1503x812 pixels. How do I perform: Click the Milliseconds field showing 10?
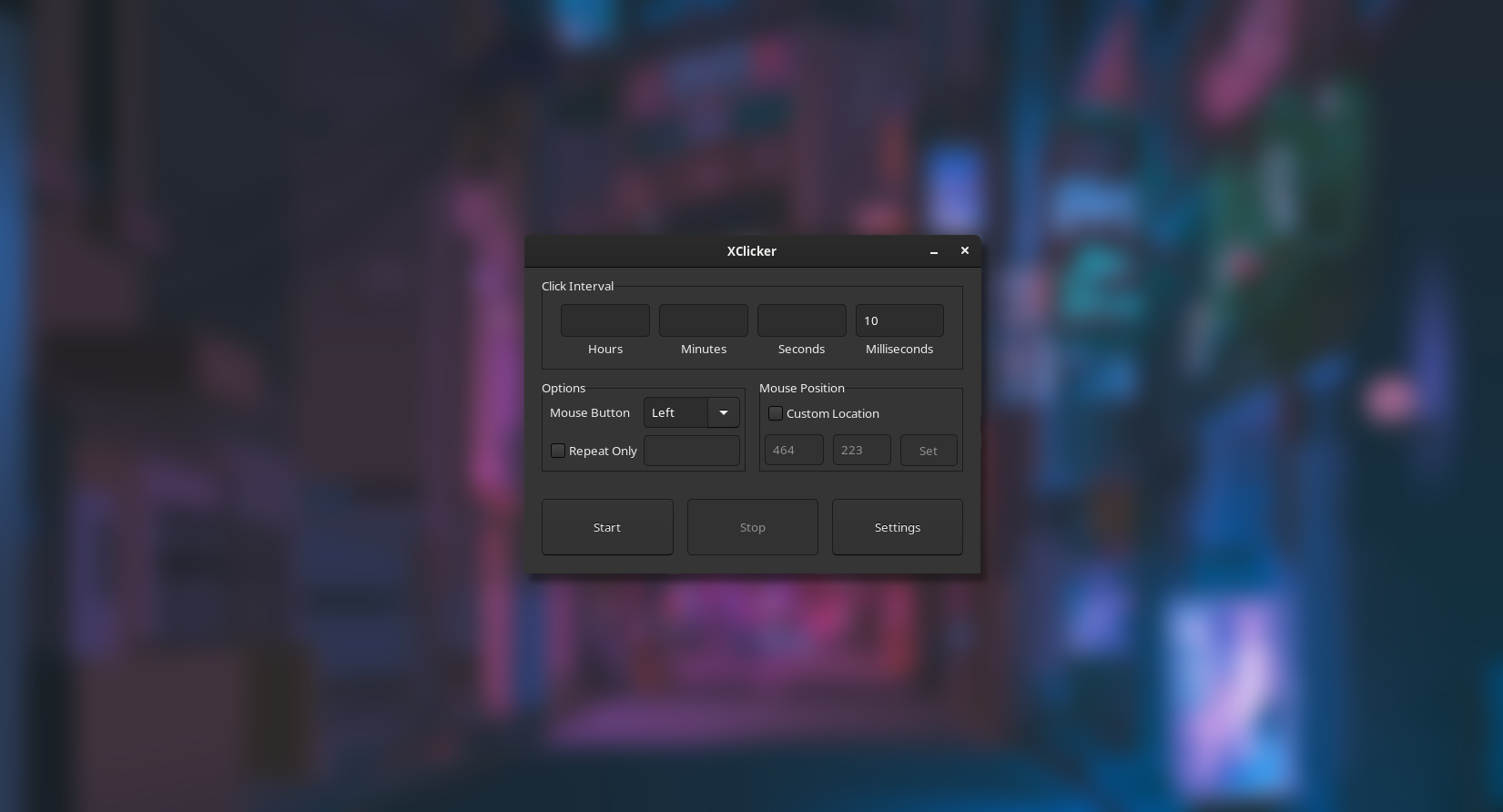tap(899, 320)
